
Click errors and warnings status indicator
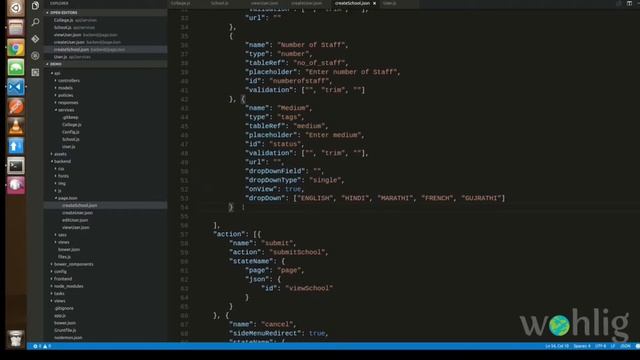pyautogui.click(x=42, y=346)
